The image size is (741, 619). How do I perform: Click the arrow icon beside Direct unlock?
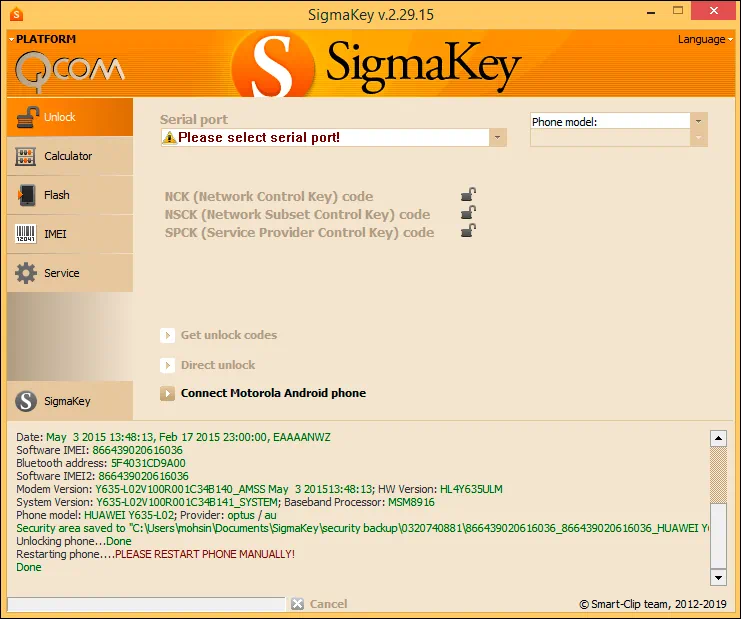coord(167,365)
